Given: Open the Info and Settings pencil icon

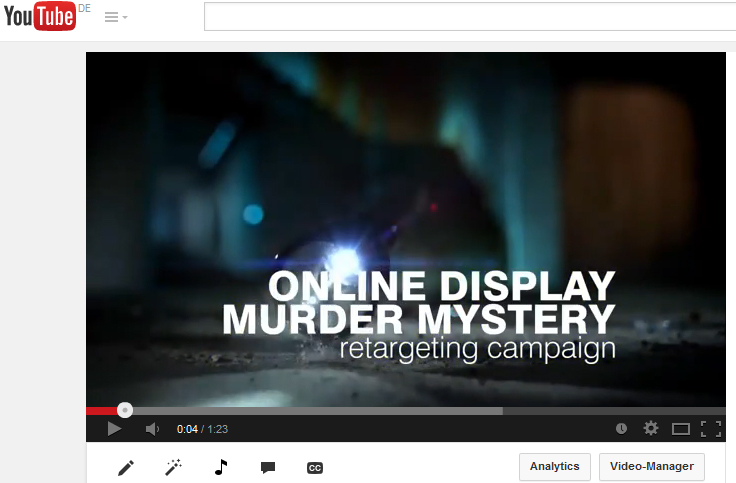Looking at the screenshot, I should (125, 467).
